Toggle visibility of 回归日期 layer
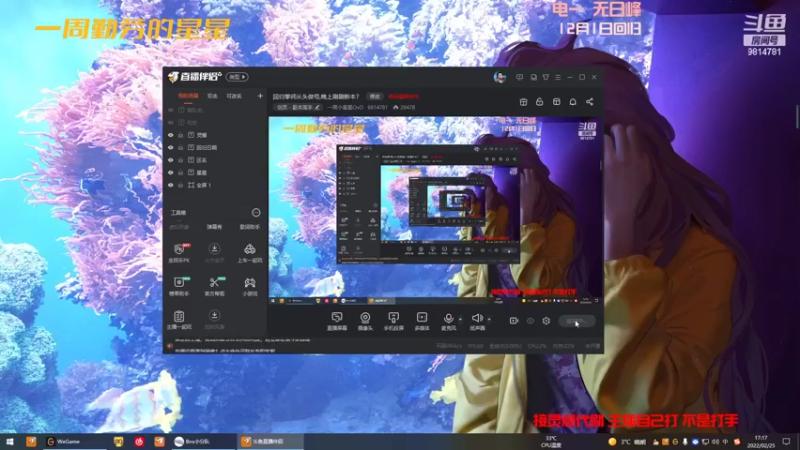 pos(171,147)
